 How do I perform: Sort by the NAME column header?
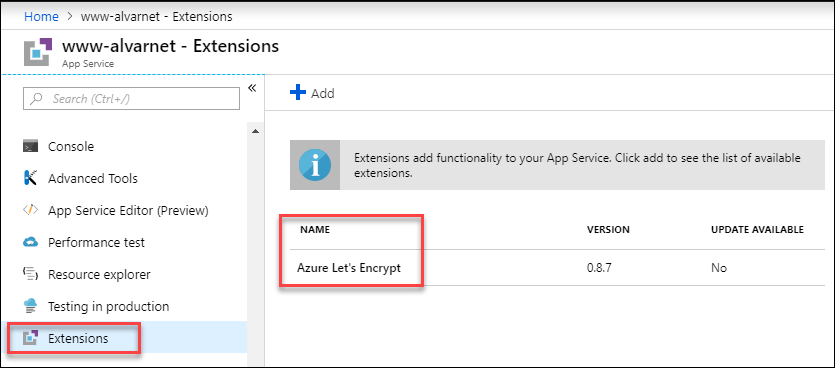315,230
